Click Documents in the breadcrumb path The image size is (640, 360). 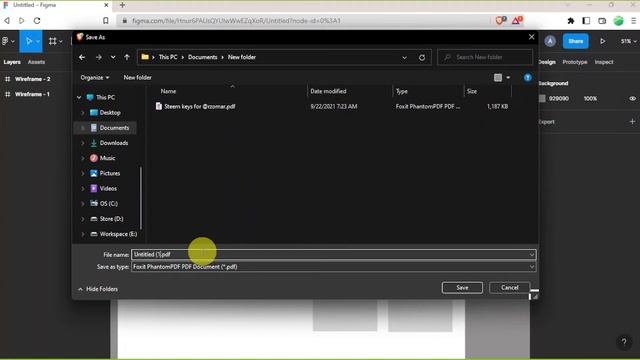(x=202, y=57)
